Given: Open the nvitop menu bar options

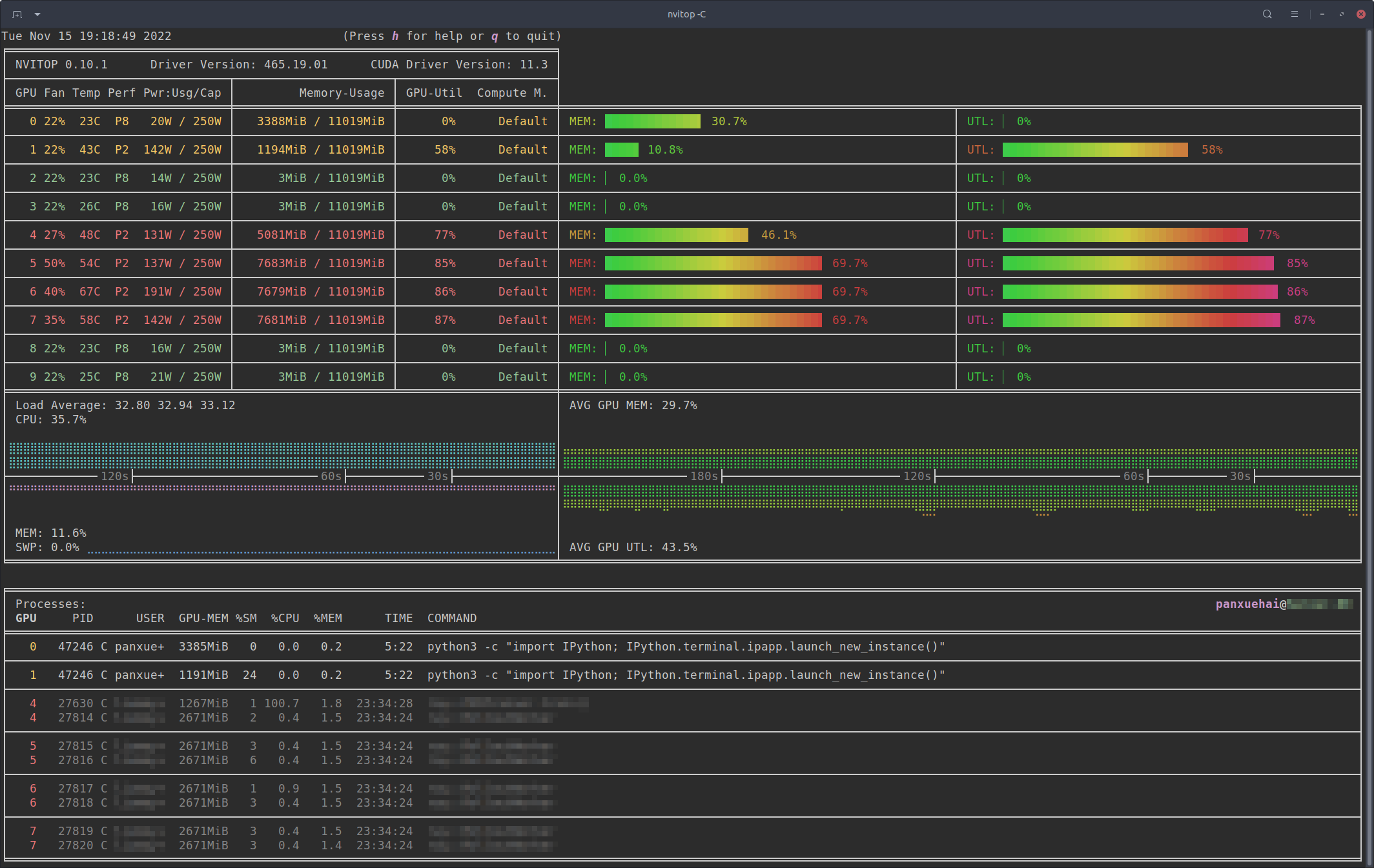Looking at the screenshot, I should tap(1294, 14).
